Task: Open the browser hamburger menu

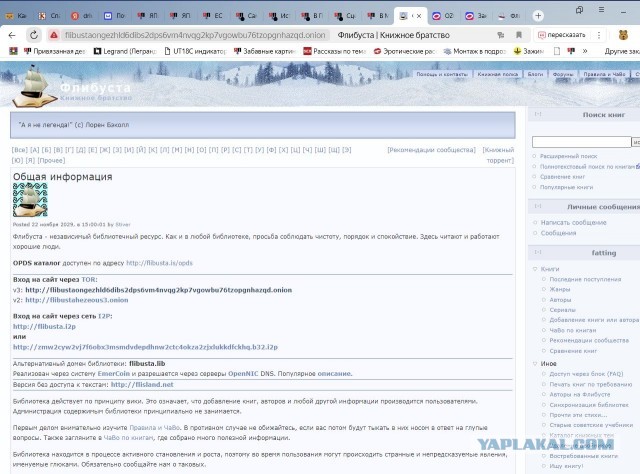Action: [x=601, y=9]
